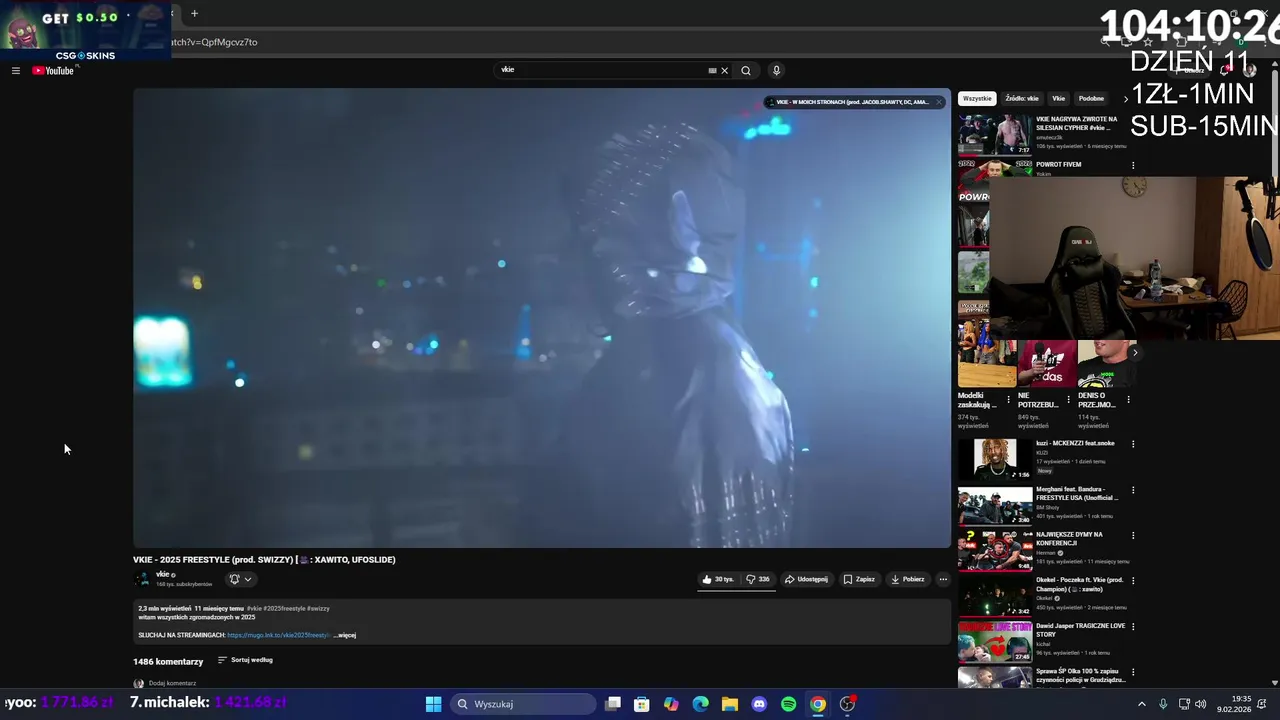Open File Explorer from taskbar
This screenshot has width=1280, height=720.
tap(730, 704)
